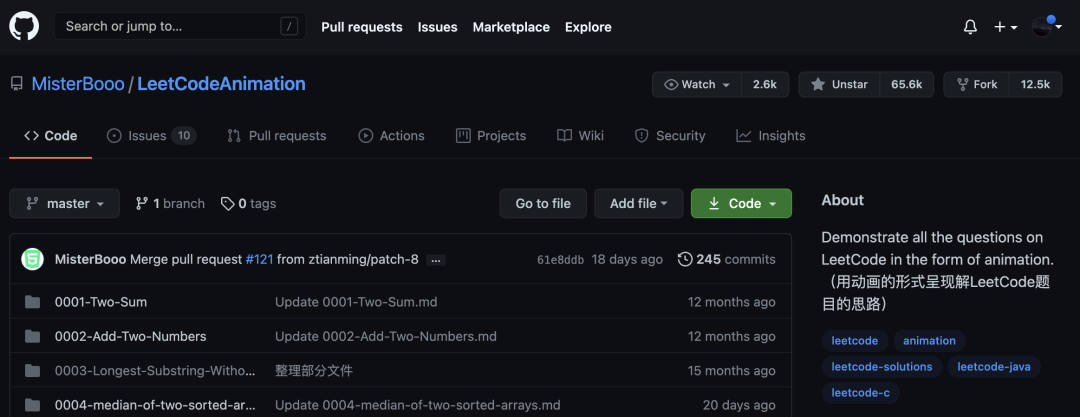This screenshot has width=1080, height=417.
Task: Click the folder icon for 0003-Longest-Substring
Action: 32,371
